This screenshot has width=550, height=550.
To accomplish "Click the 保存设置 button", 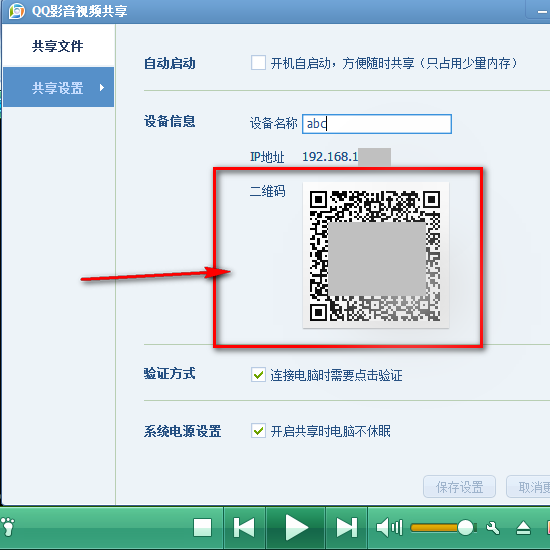I will tap(459, 487).
